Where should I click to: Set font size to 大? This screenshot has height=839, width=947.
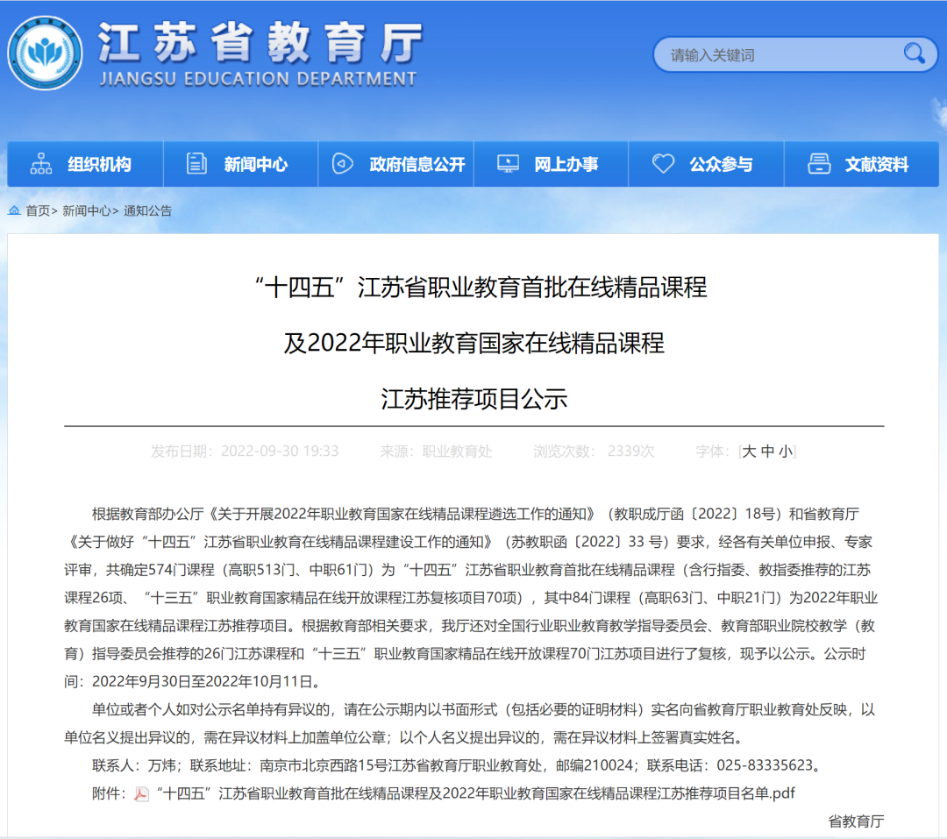pyautogui.click(x=749, y=452)
